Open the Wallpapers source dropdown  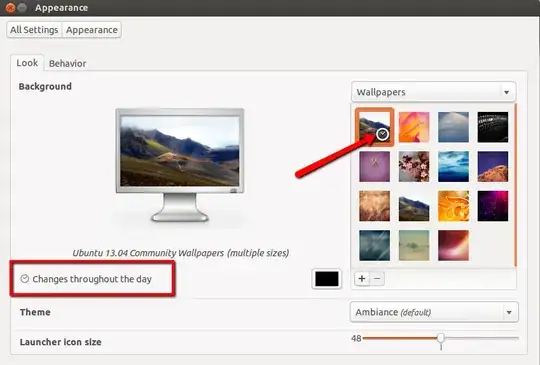433,92
